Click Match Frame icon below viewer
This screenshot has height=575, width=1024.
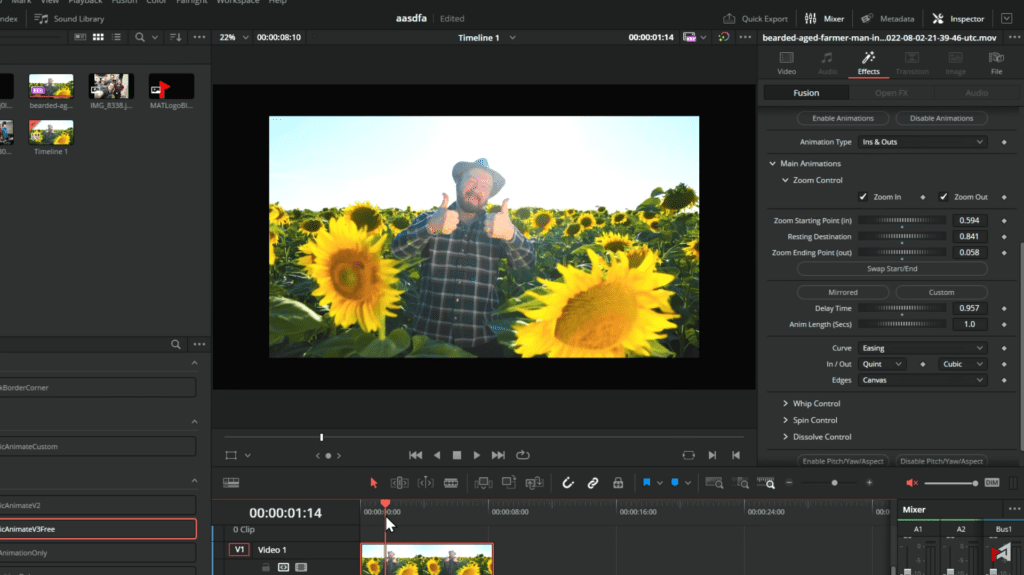(688, 455)
